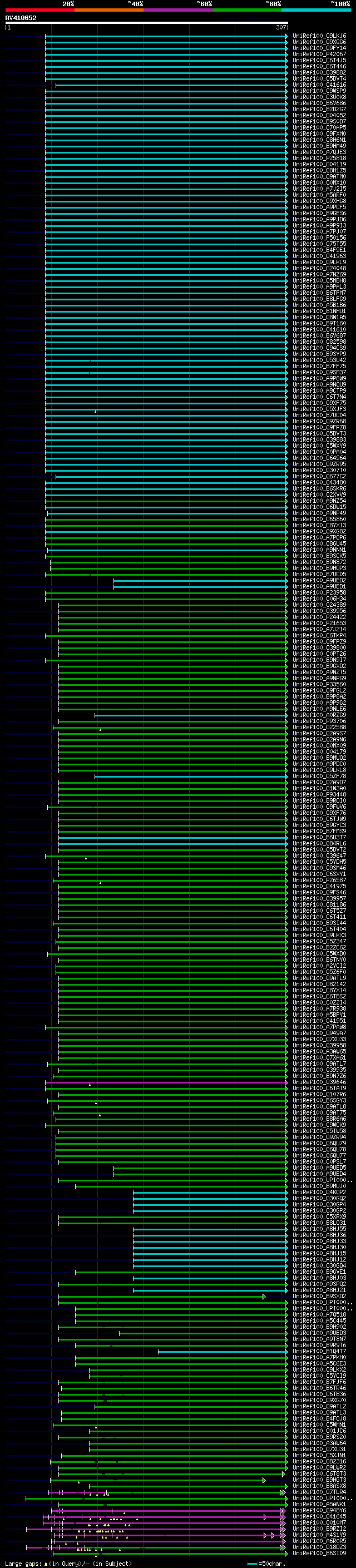Select hit label UniRef100_A7Q518
The image size is (356, 1568).
(319, 1314)
